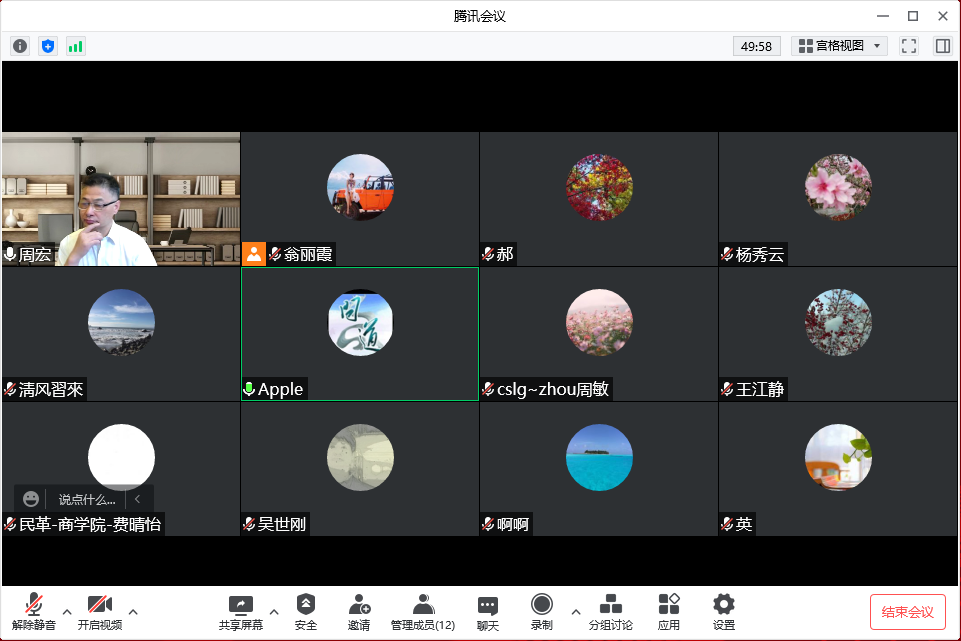Open the 安全 security options
Viewport: 961px width, 641px height.
[306, 612]
